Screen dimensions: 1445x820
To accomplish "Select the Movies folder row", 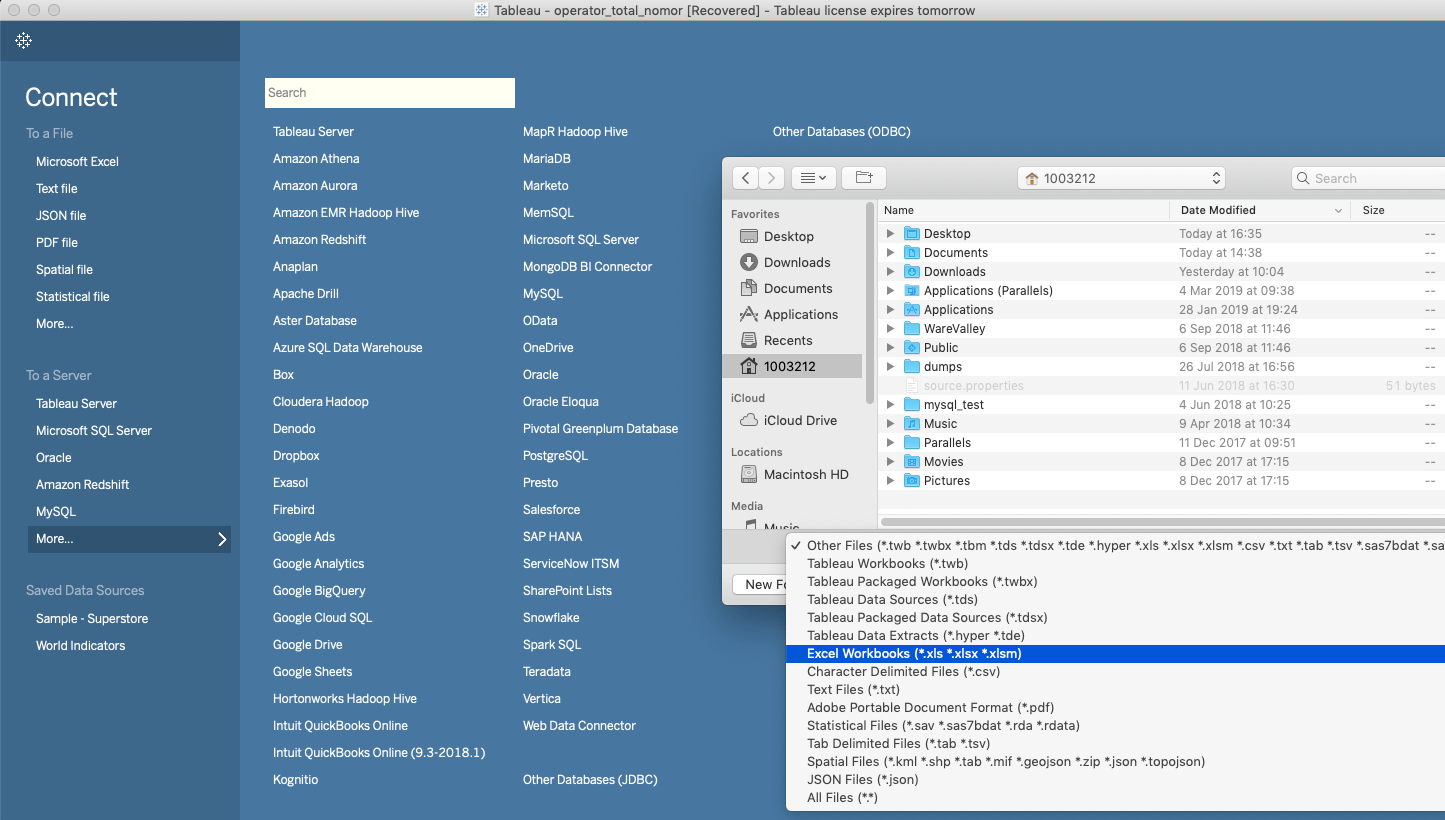I will click(1161, 462).
